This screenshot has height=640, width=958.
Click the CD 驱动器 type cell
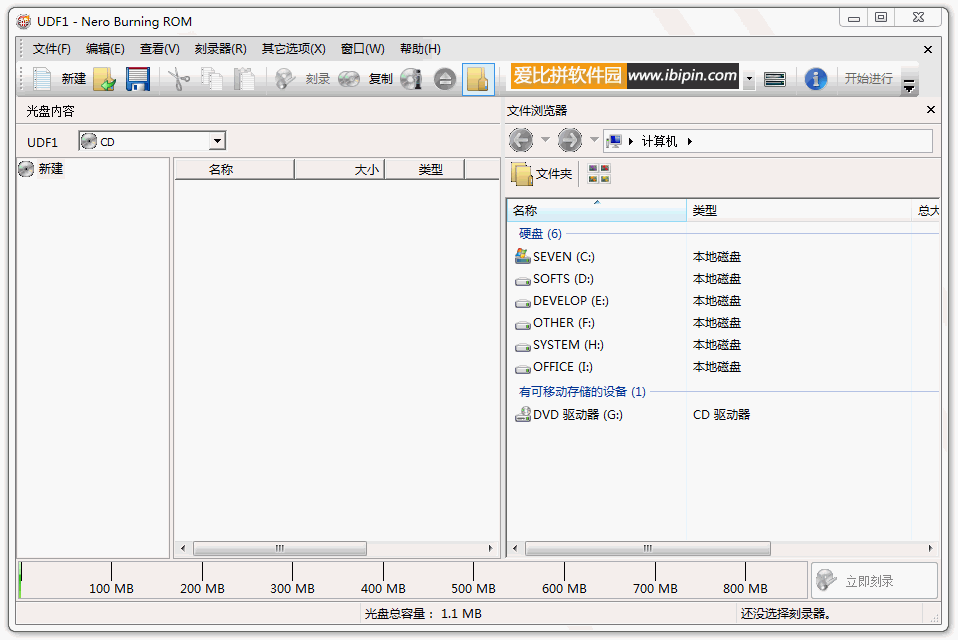tap(721, 415)
